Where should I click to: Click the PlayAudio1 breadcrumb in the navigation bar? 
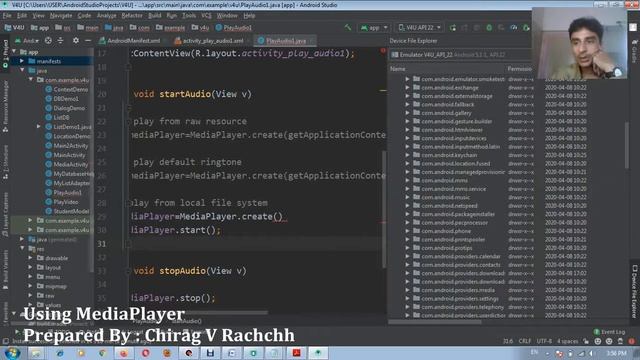233,28
